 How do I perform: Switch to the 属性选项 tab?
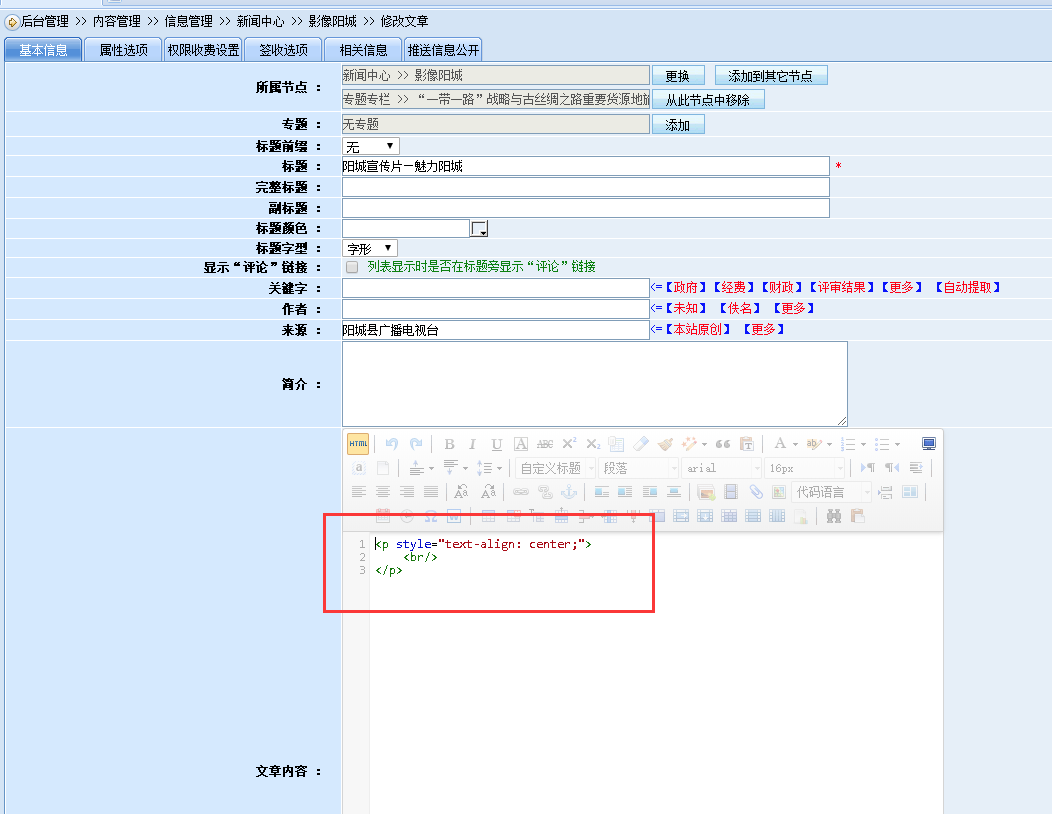123,50
